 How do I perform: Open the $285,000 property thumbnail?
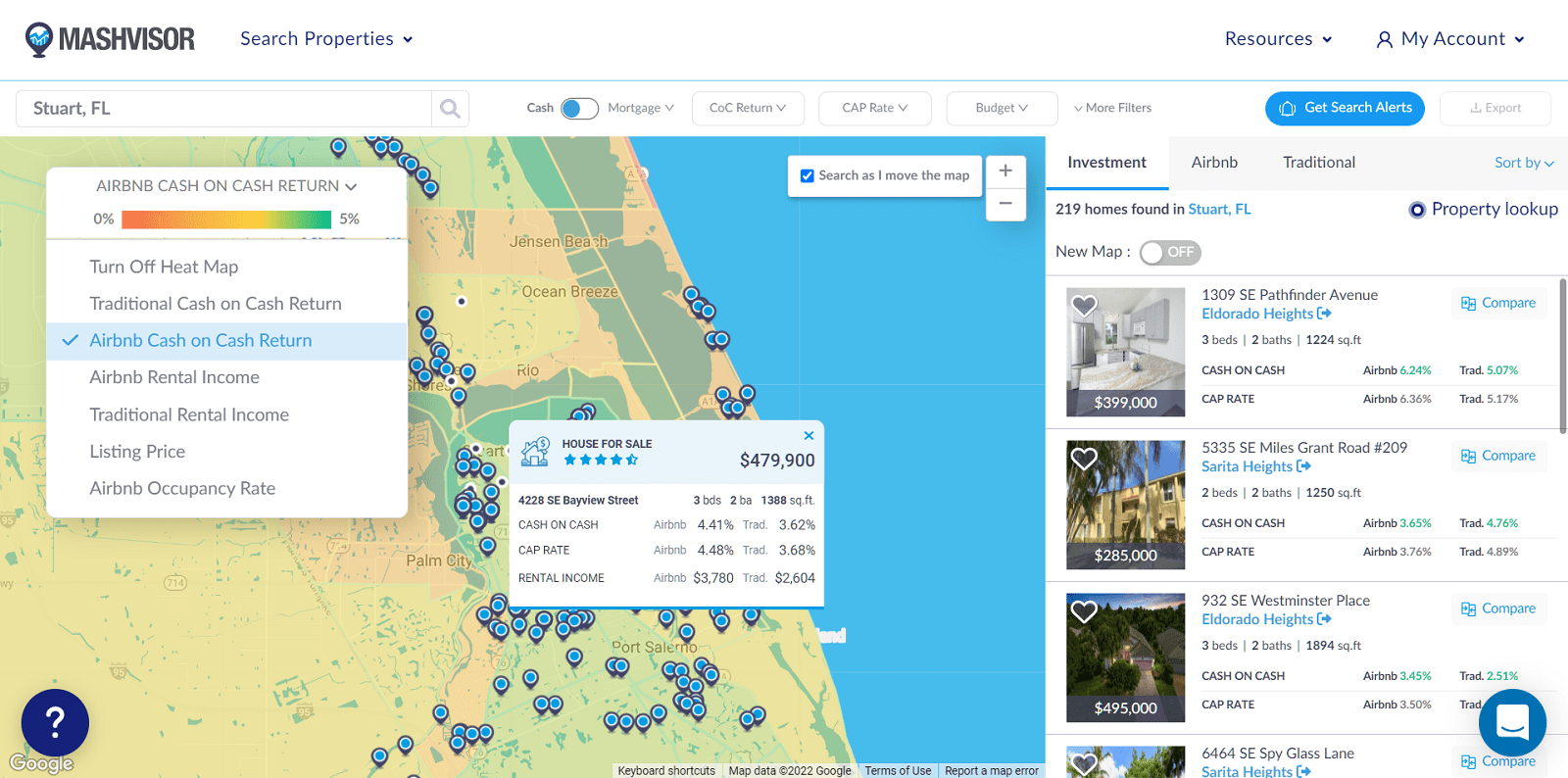pos(1126,505)
